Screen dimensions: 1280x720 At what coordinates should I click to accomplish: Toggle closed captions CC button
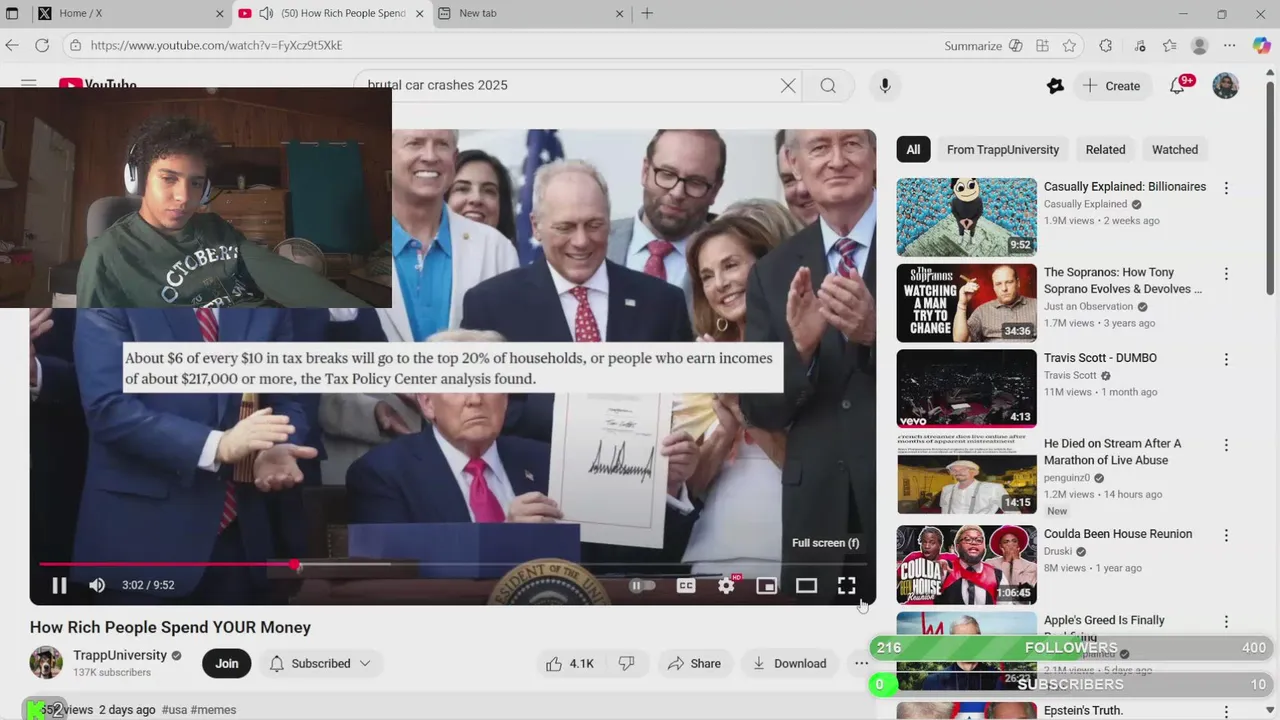click(686, 586)
